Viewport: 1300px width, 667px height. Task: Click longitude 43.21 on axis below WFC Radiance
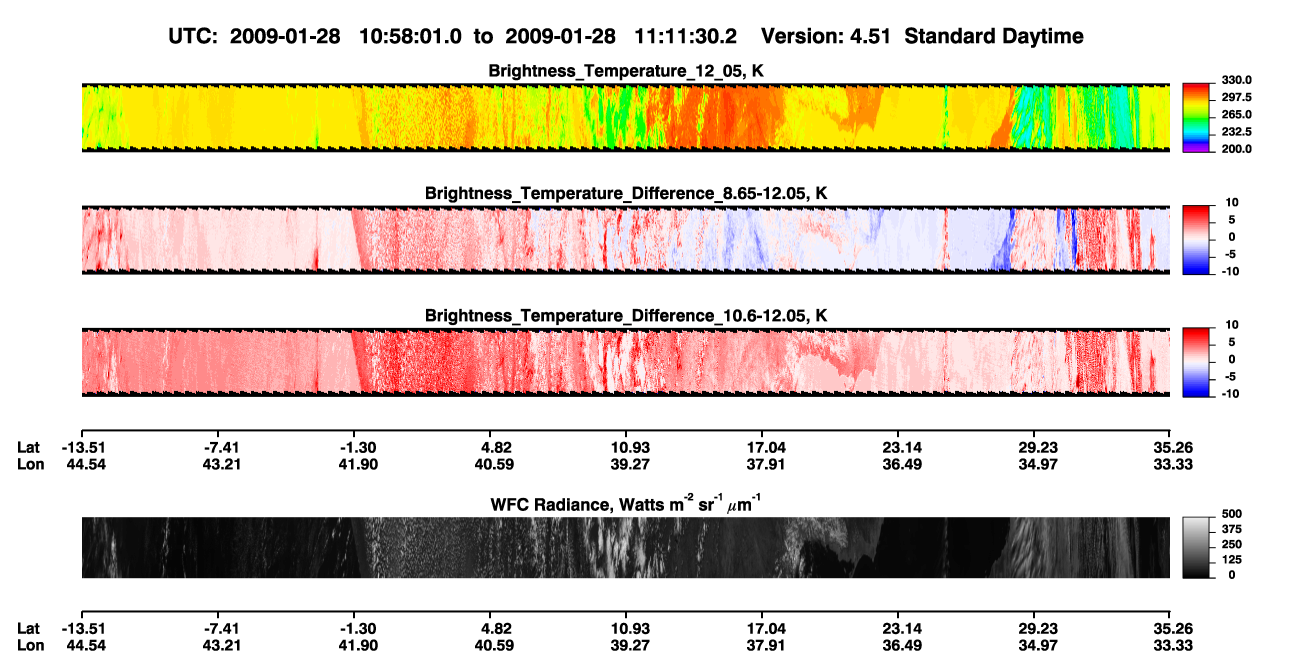(218, 645)
